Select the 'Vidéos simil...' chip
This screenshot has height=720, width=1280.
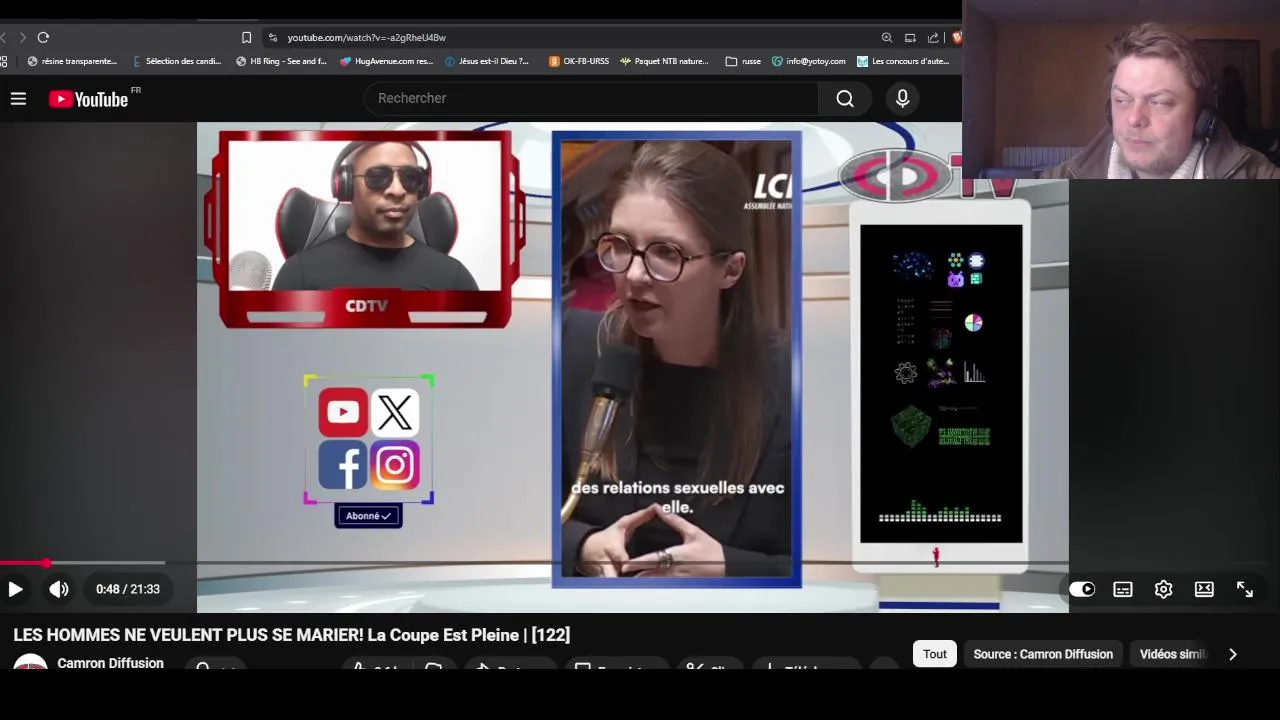point(1174,654)
